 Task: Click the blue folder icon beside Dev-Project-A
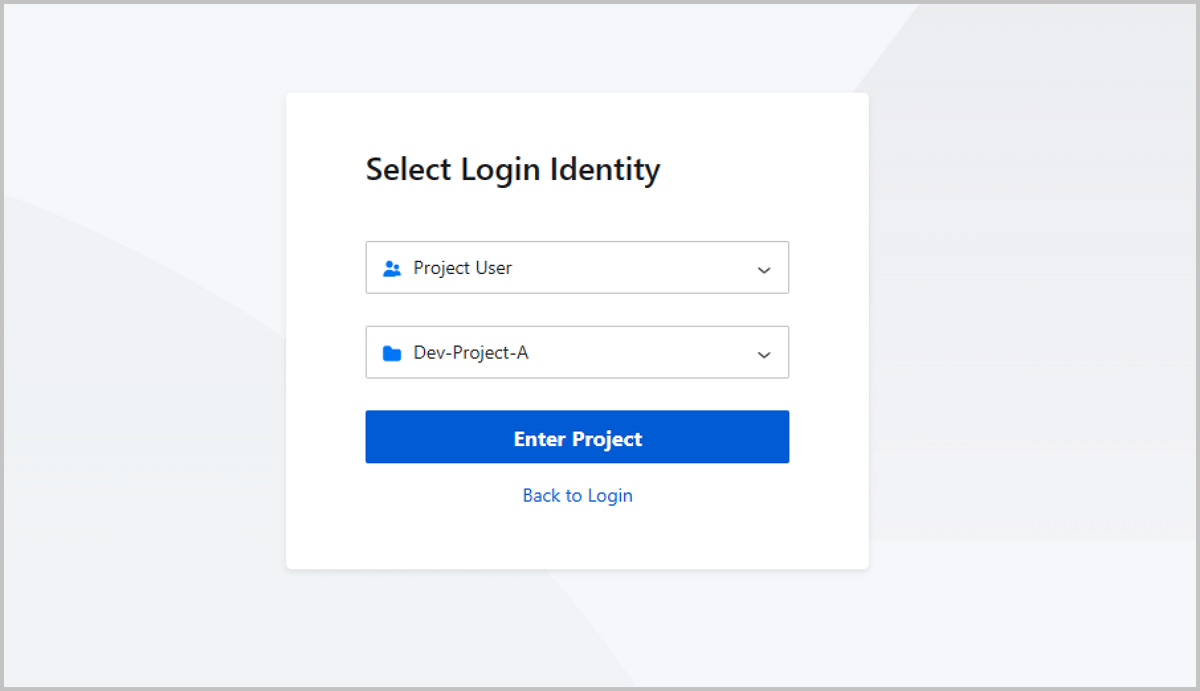[x=392, y=353]
